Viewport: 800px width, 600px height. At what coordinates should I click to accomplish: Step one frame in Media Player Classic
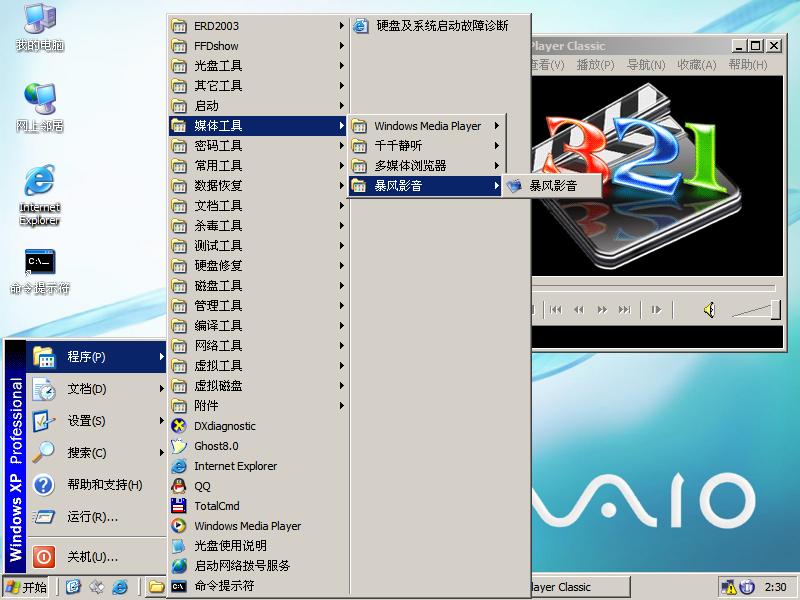(x=657, y=309)
